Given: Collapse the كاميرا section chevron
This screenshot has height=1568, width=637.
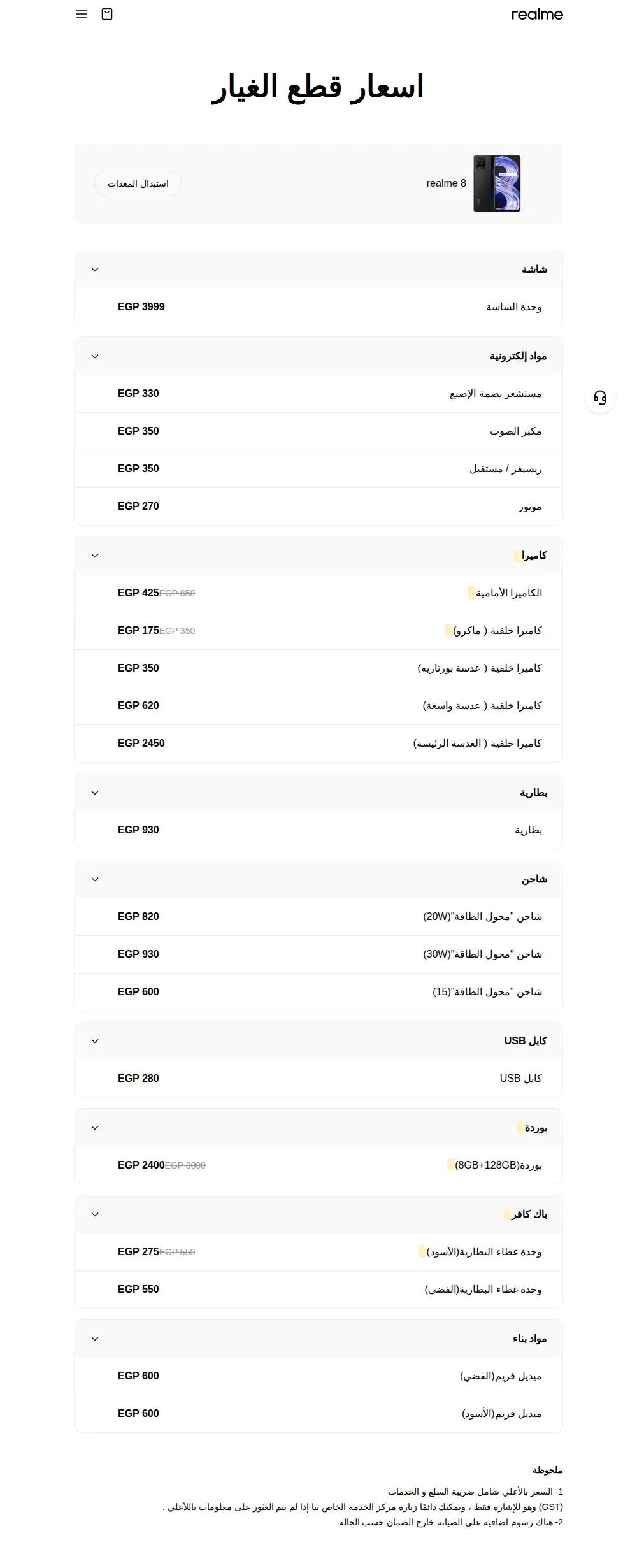Looking at the screenshot, I should 95,556.
